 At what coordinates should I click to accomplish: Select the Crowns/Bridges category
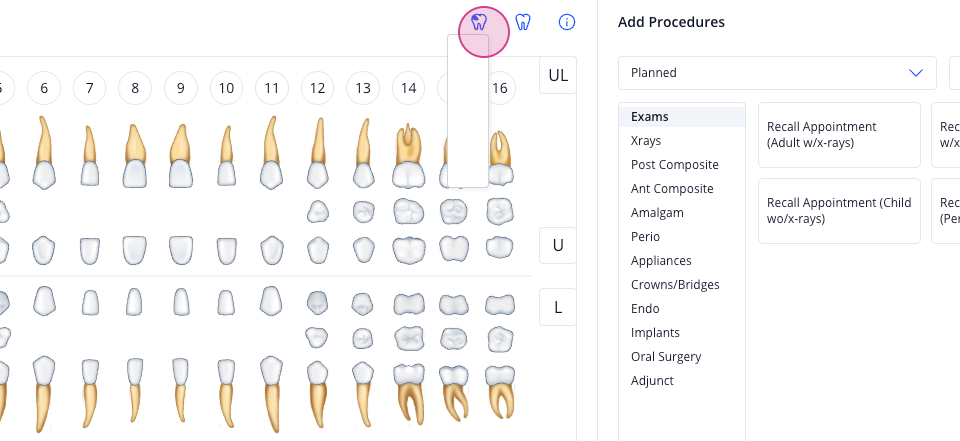(675, 285)
